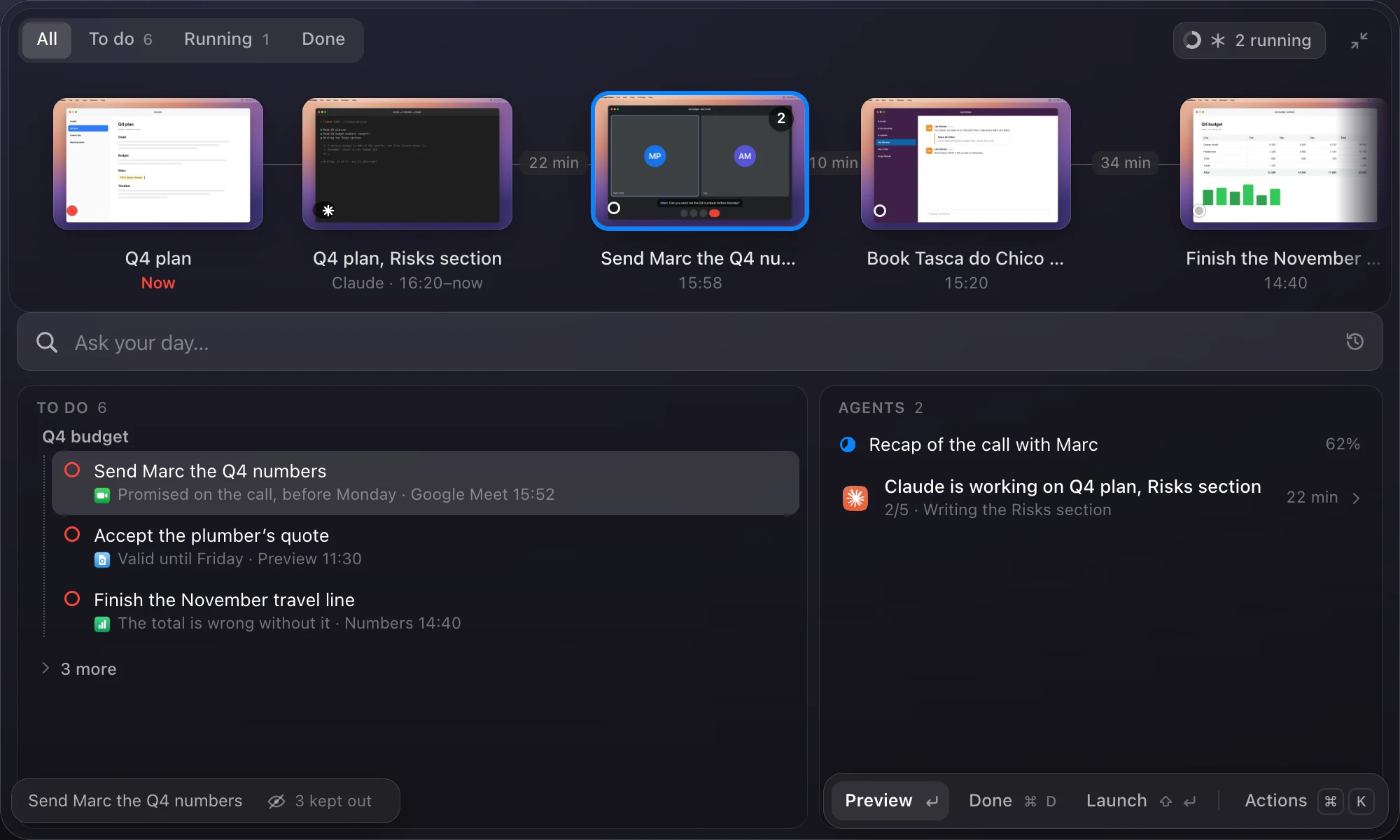Switch to the All tab
Image resolution: width=1400 pixels, height=840 pixels.
[47, 39]
